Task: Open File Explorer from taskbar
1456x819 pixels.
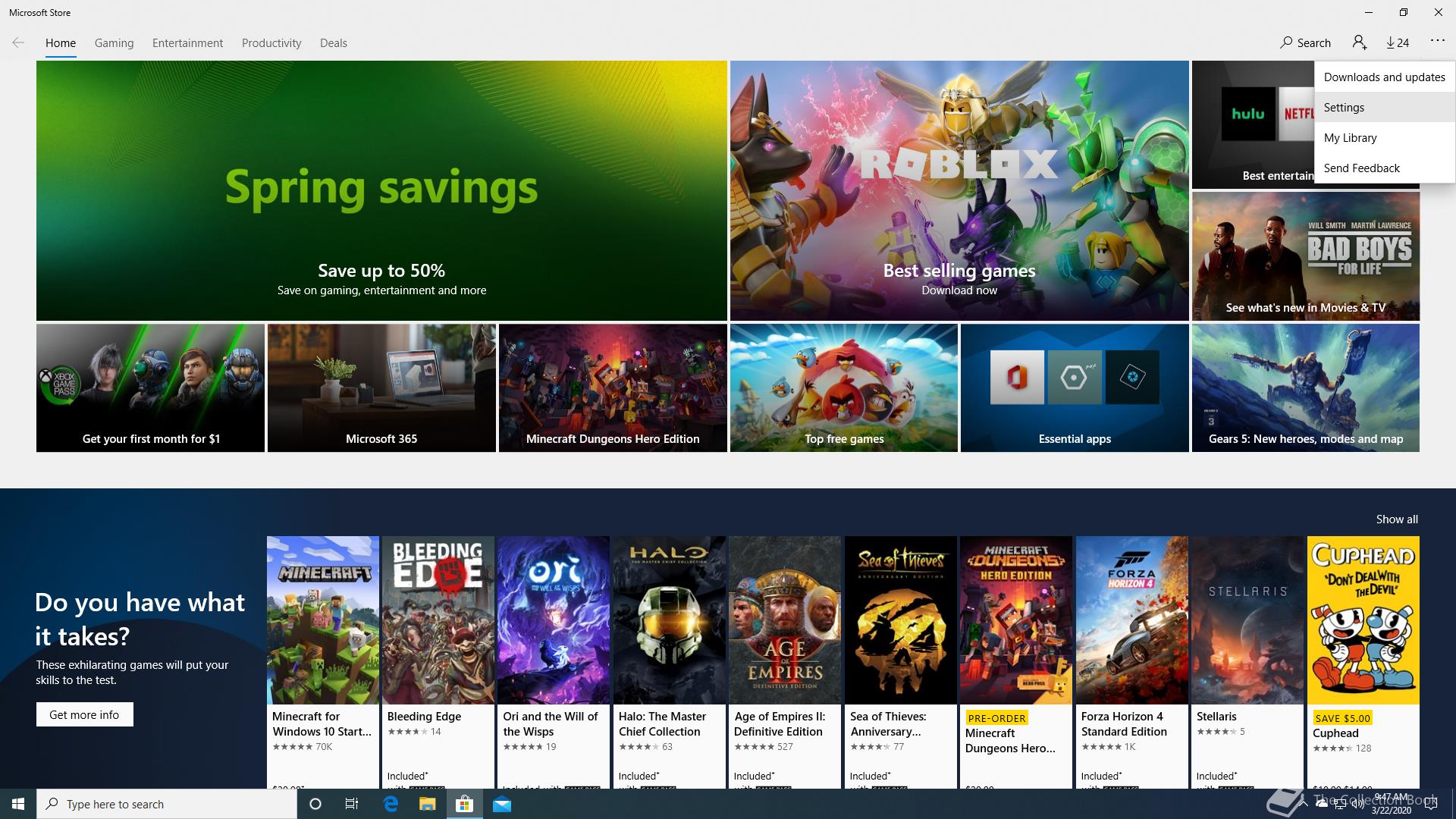Action: (x=427, y=804)
